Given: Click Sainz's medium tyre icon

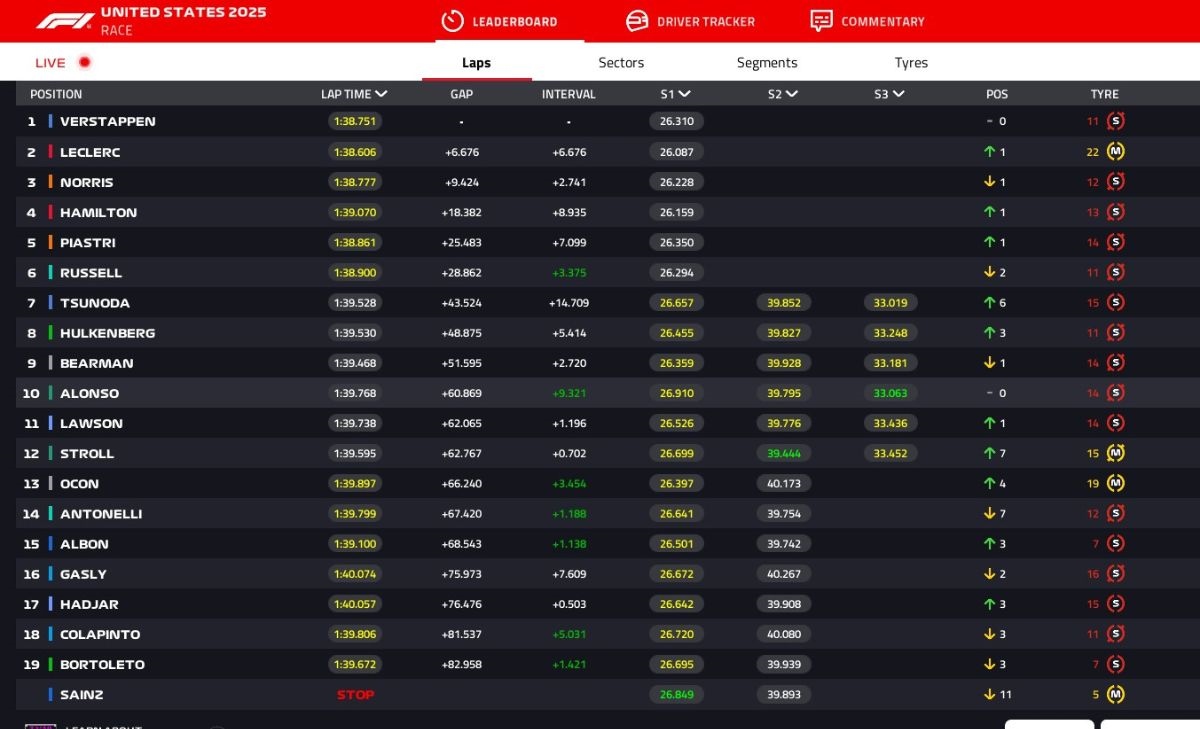Looking at the screenshot, I should tap(1116, 694).
